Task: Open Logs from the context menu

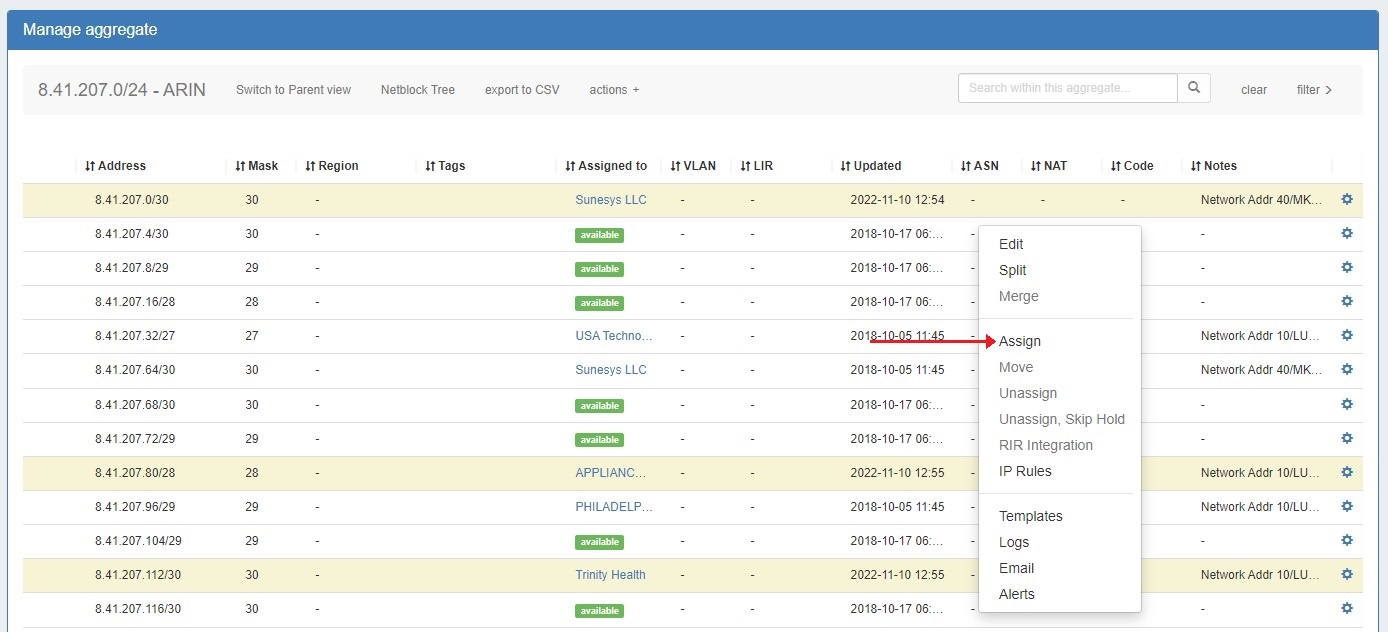Action: click(x=1013, y=542)
